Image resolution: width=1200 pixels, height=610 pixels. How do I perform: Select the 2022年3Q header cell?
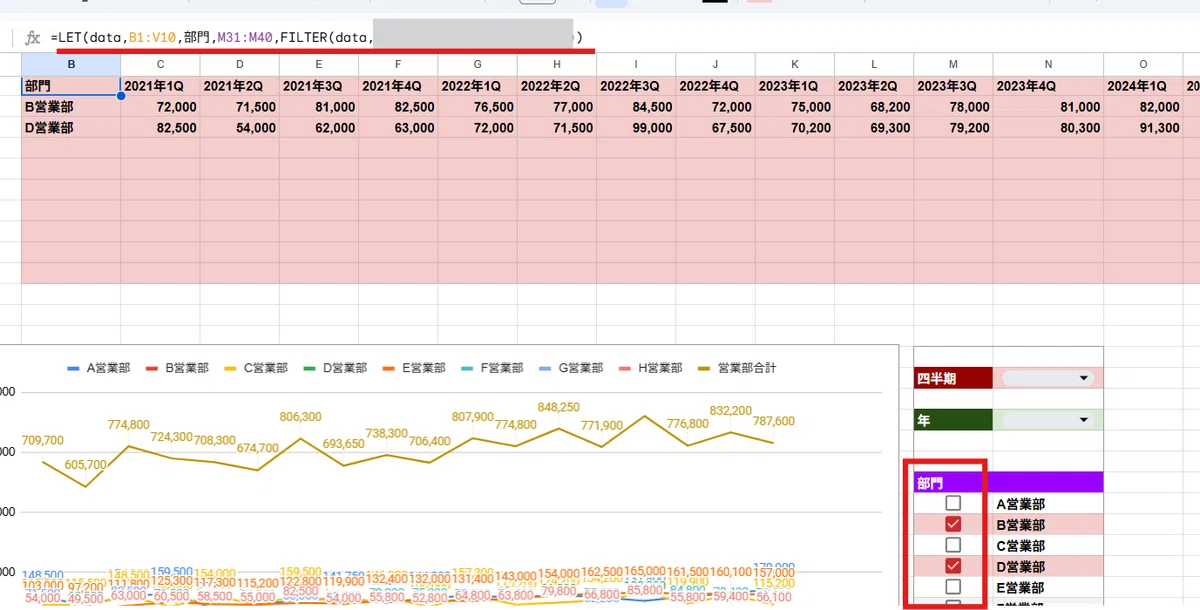636,86
